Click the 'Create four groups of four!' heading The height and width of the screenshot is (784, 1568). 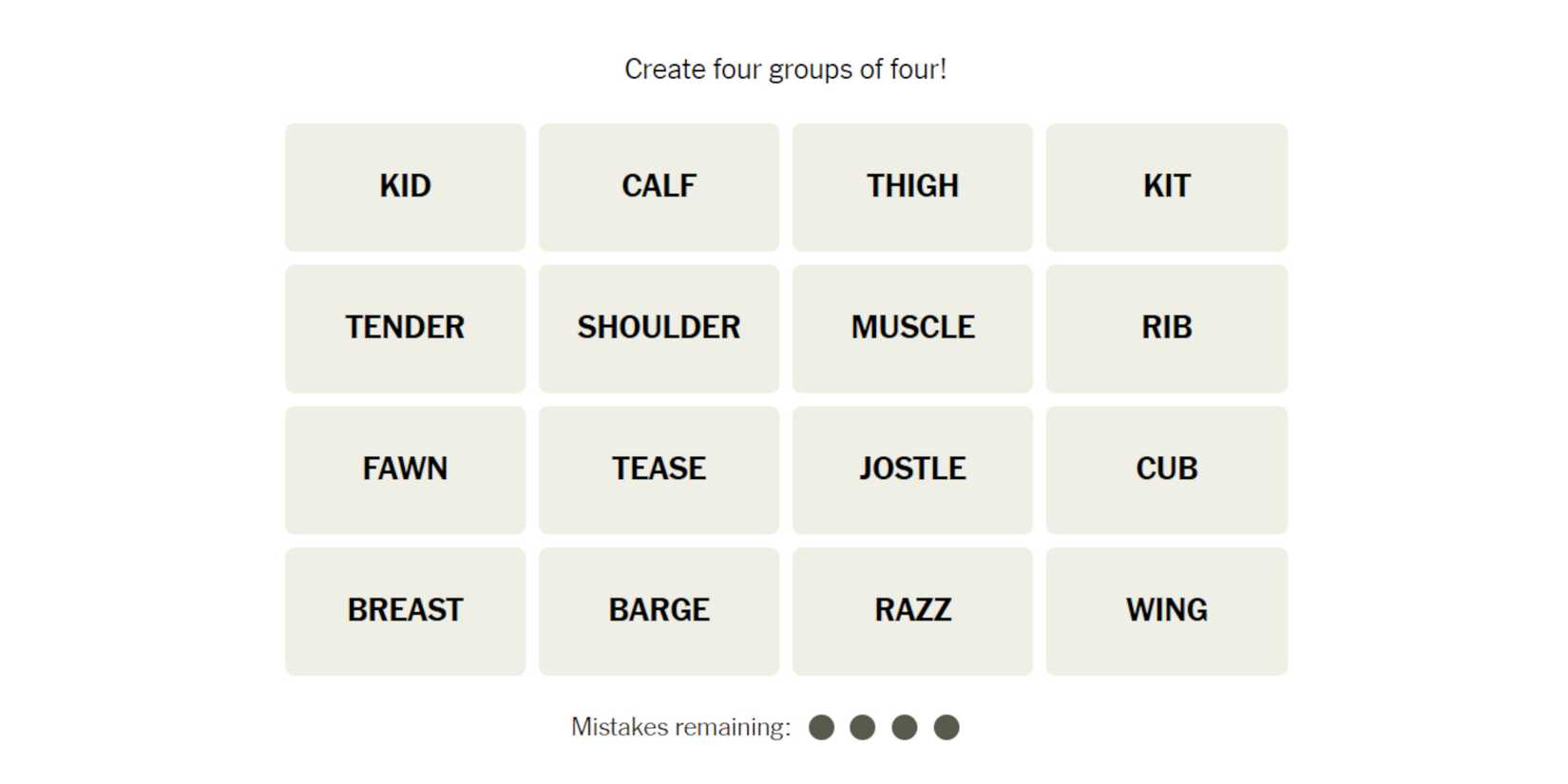click(x=785, y=69)
